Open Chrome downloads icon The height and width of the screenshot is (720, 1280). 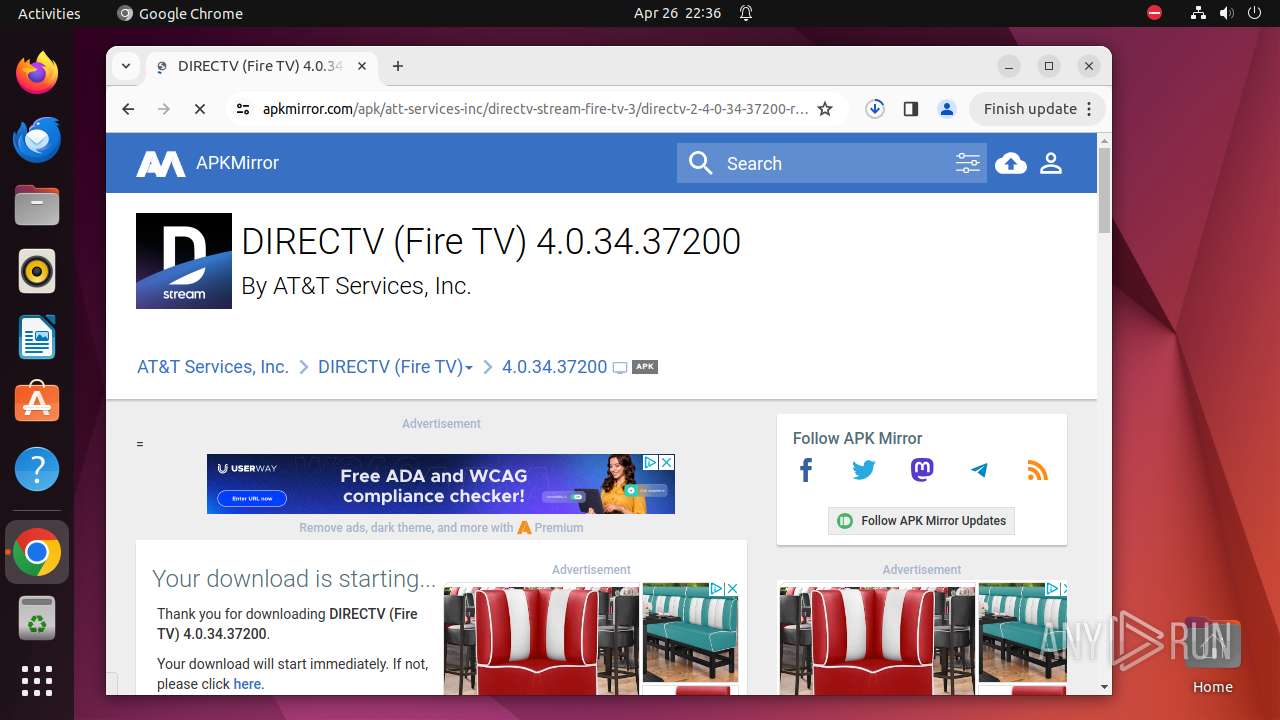pos(875,109)
